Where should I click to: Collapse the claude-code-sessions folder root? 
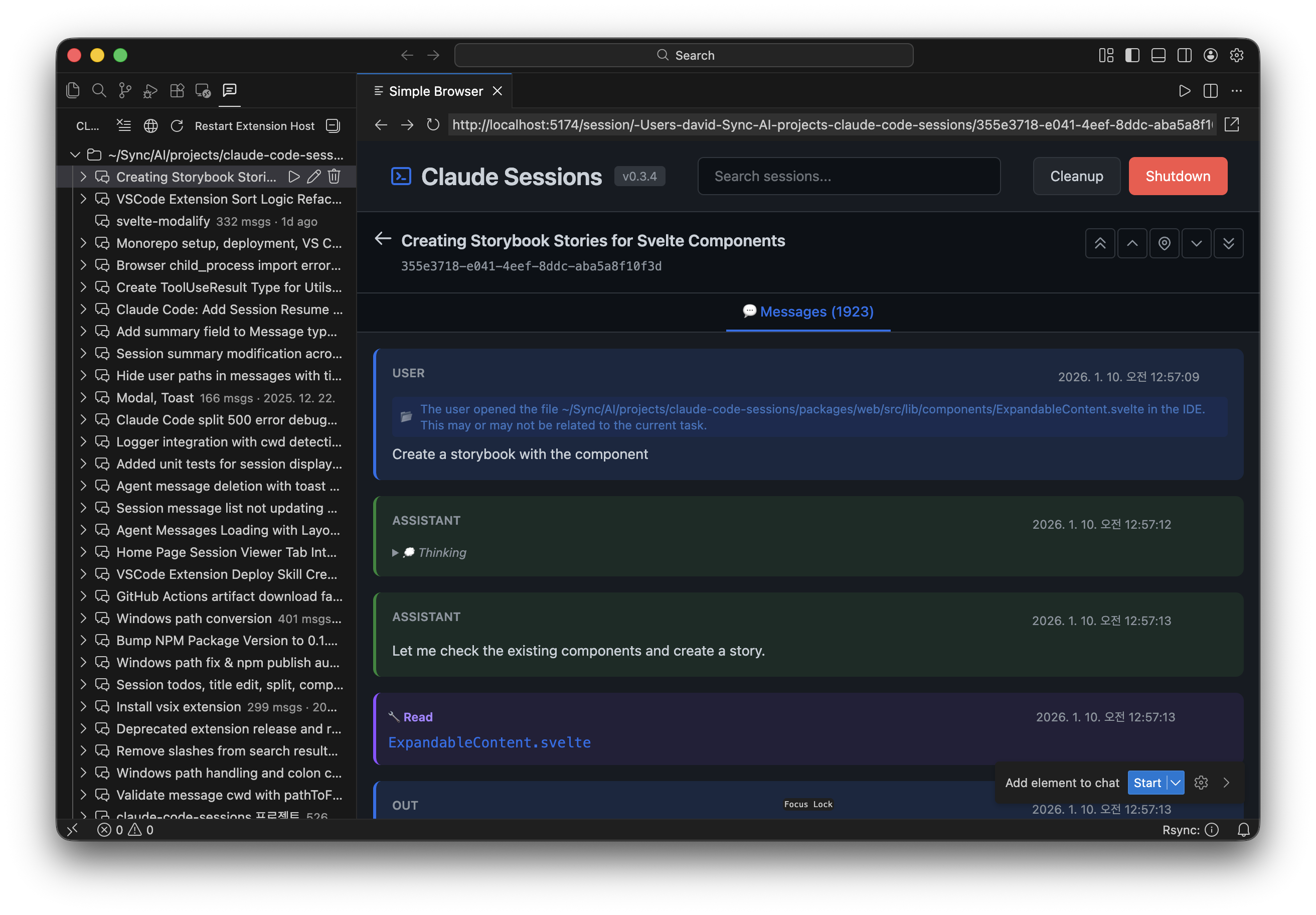[x=75, y=154]
